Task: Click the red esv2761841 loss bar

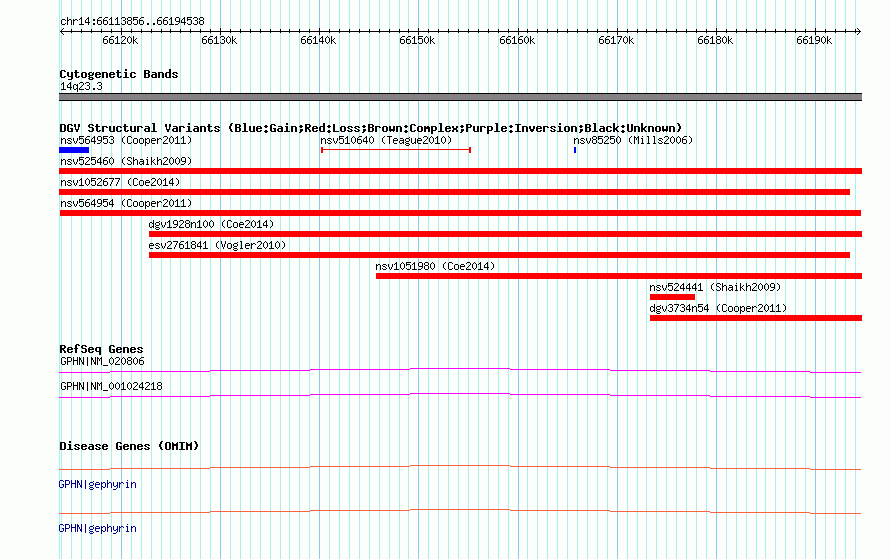Action: 499,255
